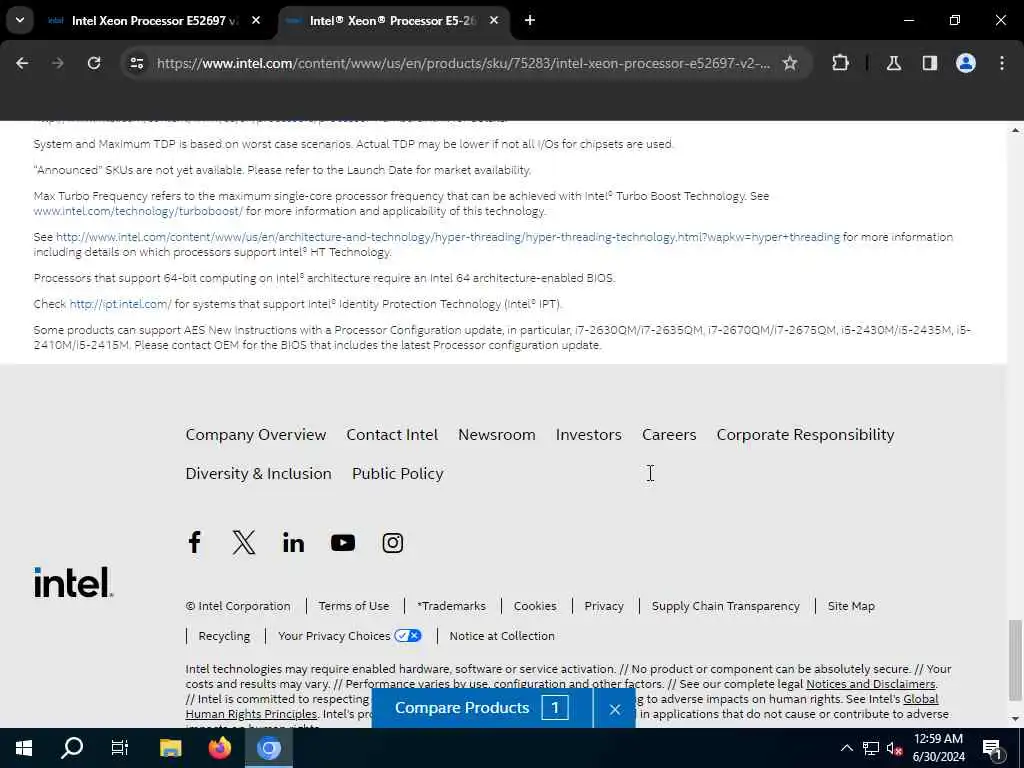Viewport: 1024px width, 768px height.
Task: Click the volume icon in system tray
Action: click(x=894, y=748)
